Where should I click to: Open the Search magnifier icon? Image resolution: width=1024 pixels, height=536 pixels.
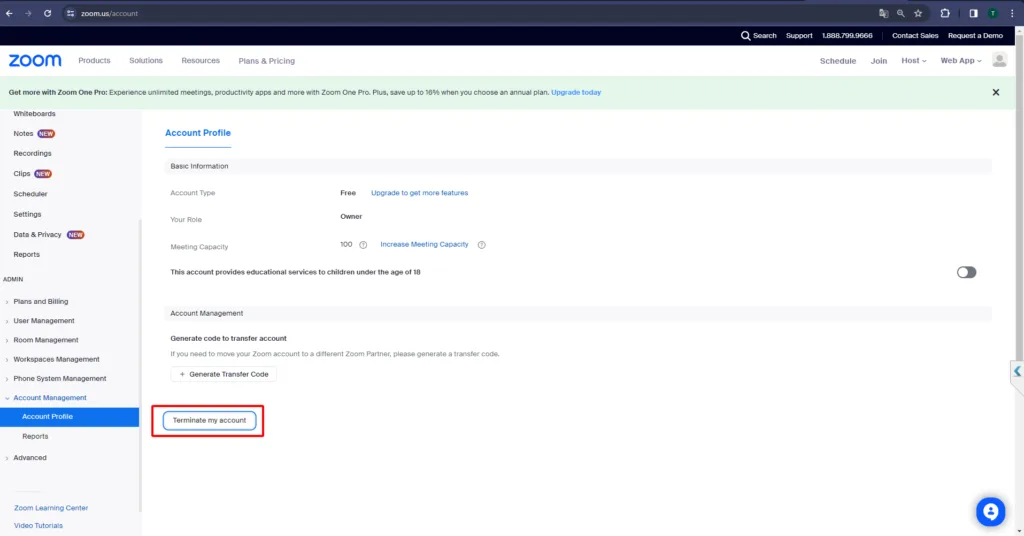pos(745,35)
